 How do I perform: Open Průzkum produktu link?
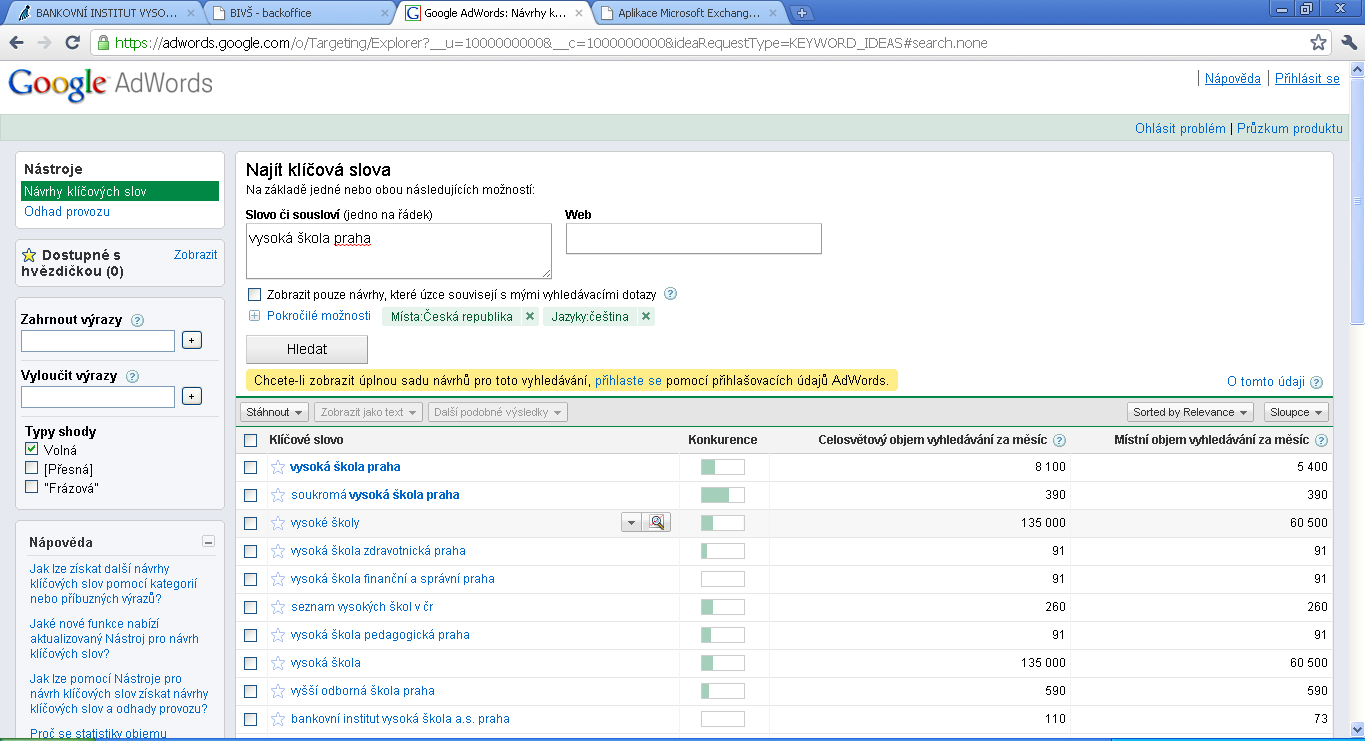pyautogui.click(x=1290, y=129)
